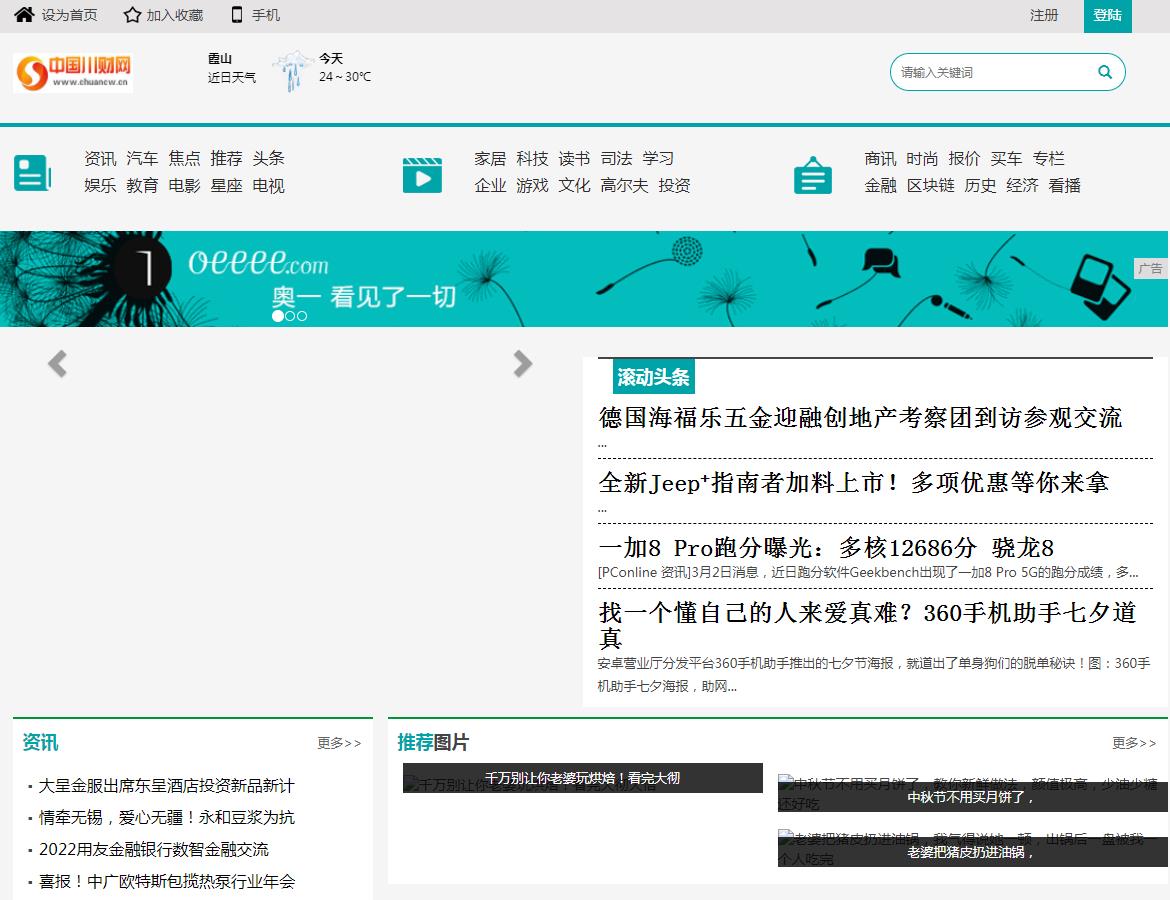
Task: Select the third banner carousel dot
Action: point(301,316)
